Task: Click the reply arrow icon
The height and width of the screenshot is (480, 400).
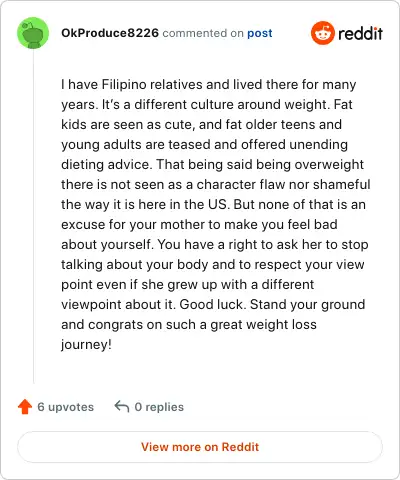Action: (x=122, y=407)
